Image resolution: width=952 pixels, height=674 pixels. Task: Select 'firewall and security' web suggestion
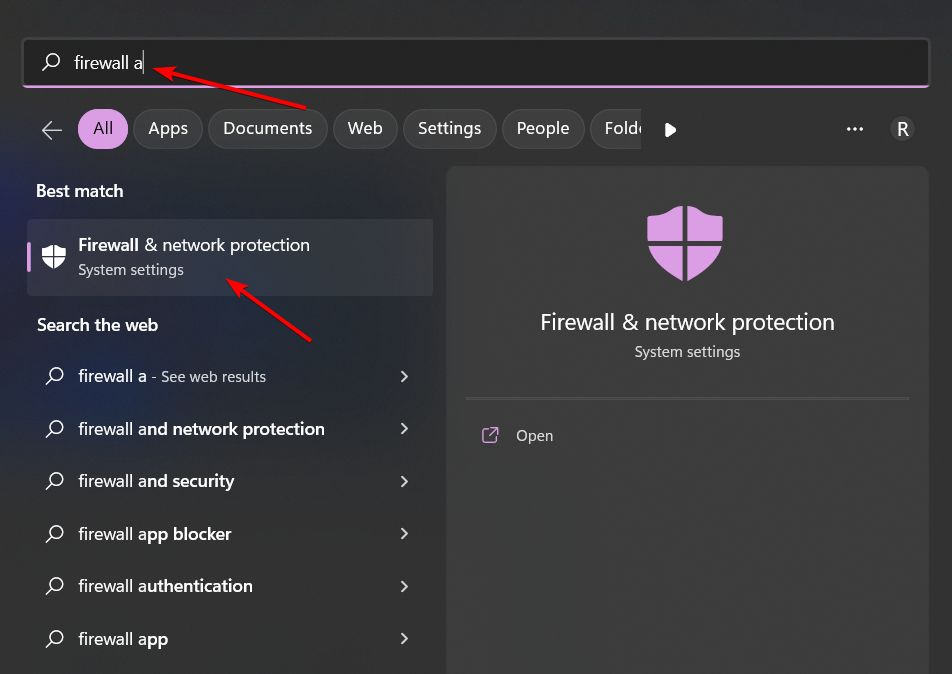[230, 481]
